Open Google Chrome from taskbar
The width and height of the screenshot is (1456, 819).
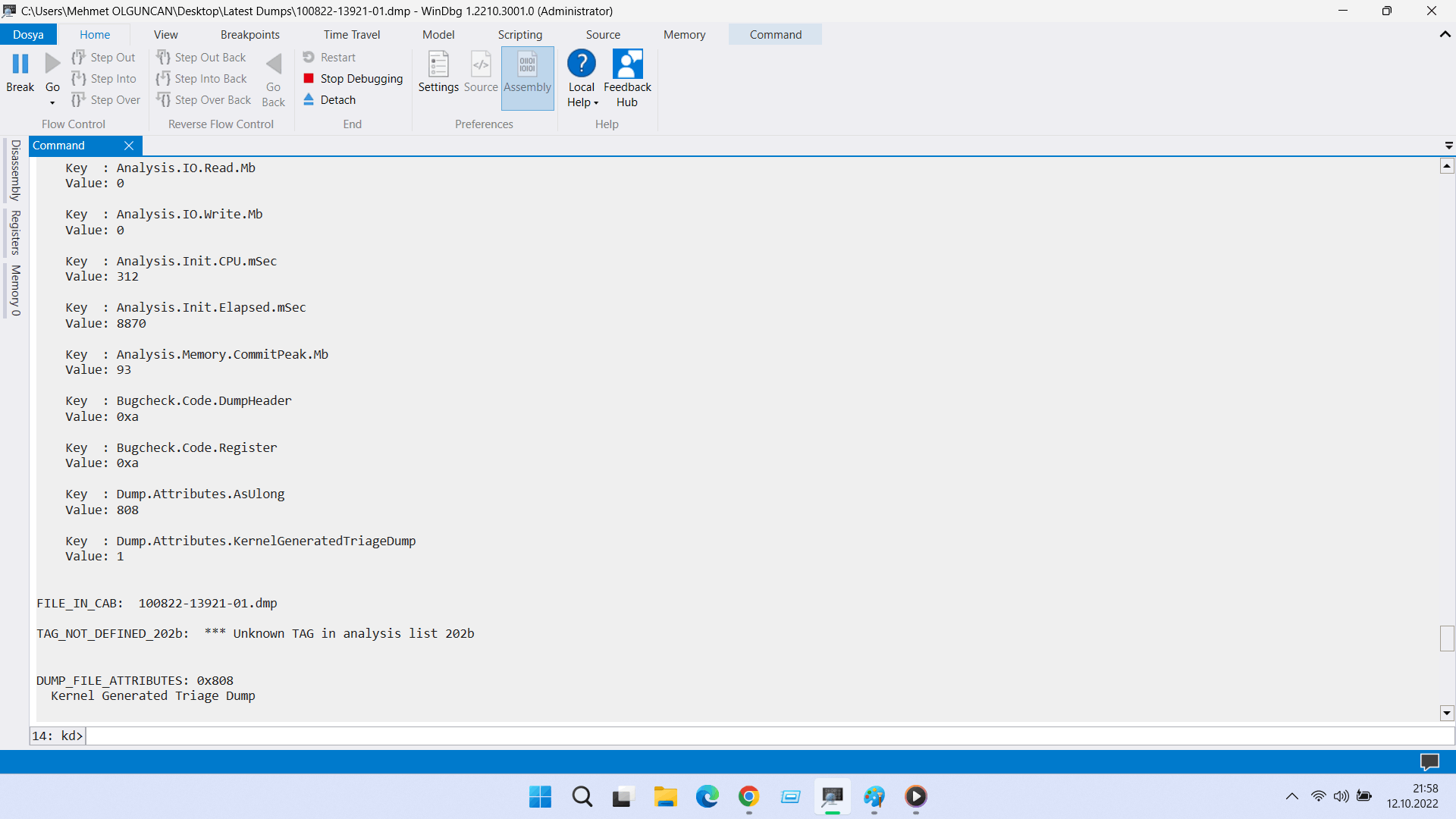click(748, 796)
